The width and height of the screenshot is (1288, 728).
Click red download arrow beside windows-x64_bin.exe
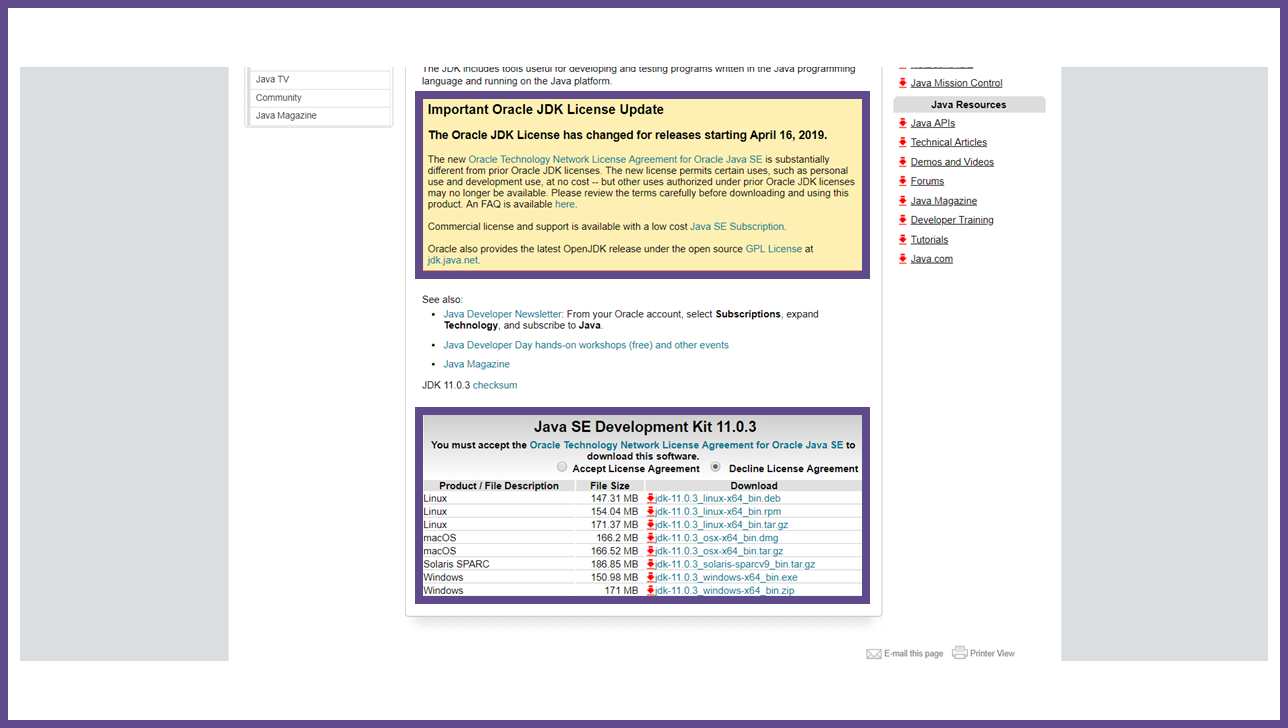650,577
